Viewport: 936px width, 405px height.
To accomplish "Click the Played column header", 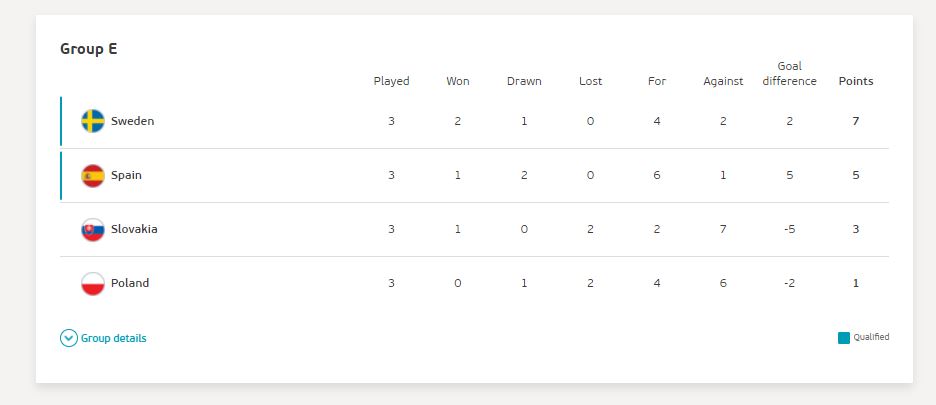I will tap(392, 81).
